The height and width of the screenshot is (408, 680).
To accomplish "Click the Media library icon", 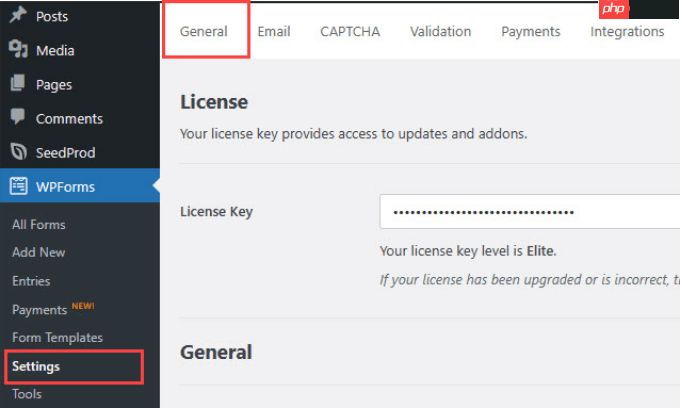I will click(18, 49).
